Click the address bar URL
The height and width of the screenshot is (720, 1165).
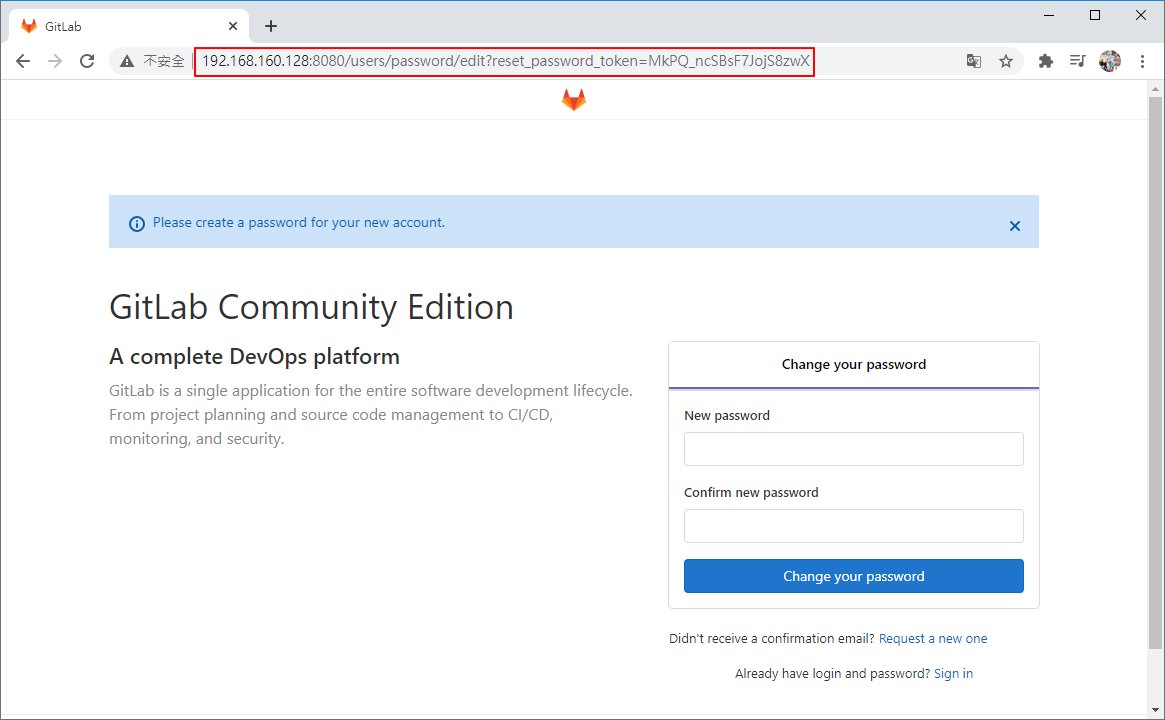pyautogui.click(x=504, y=61)
